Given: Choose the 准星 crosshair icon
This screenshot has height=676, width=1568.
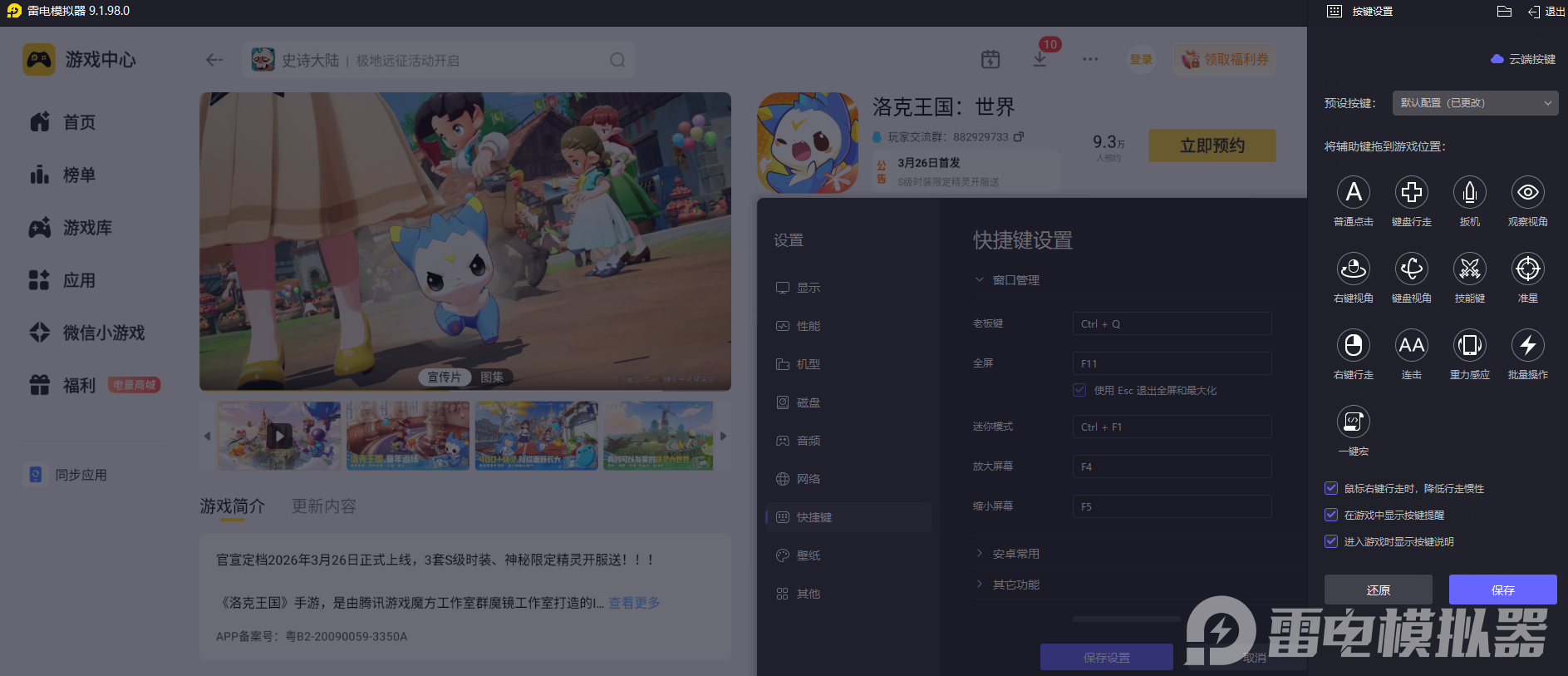Looking at the screenshot, I should pyautogui.click(x=1527, y=269).
